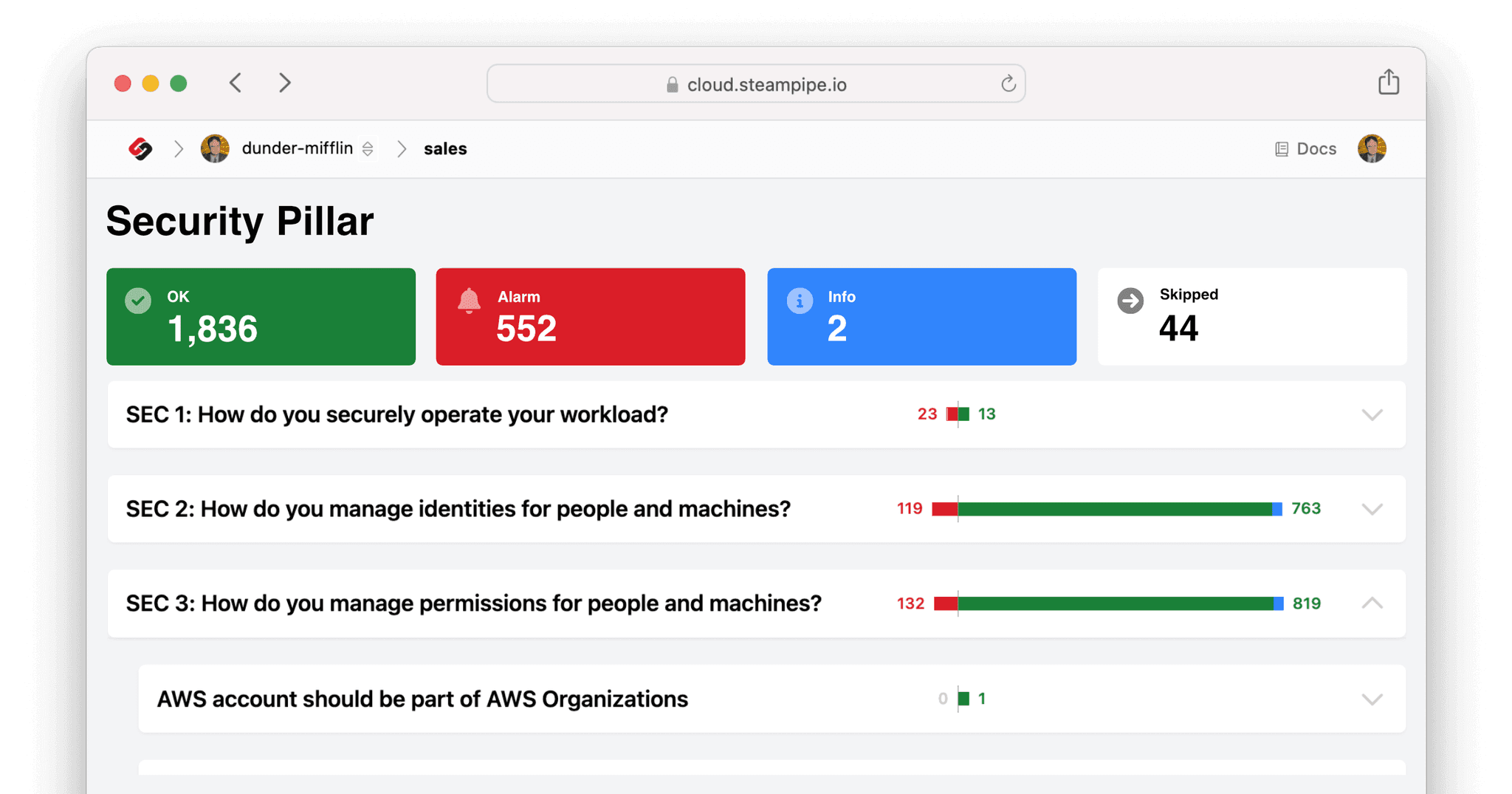This screenshot has height=794, width=1512.
Task: Click the Skipped arrow icon
Action: pos(1129,300)
